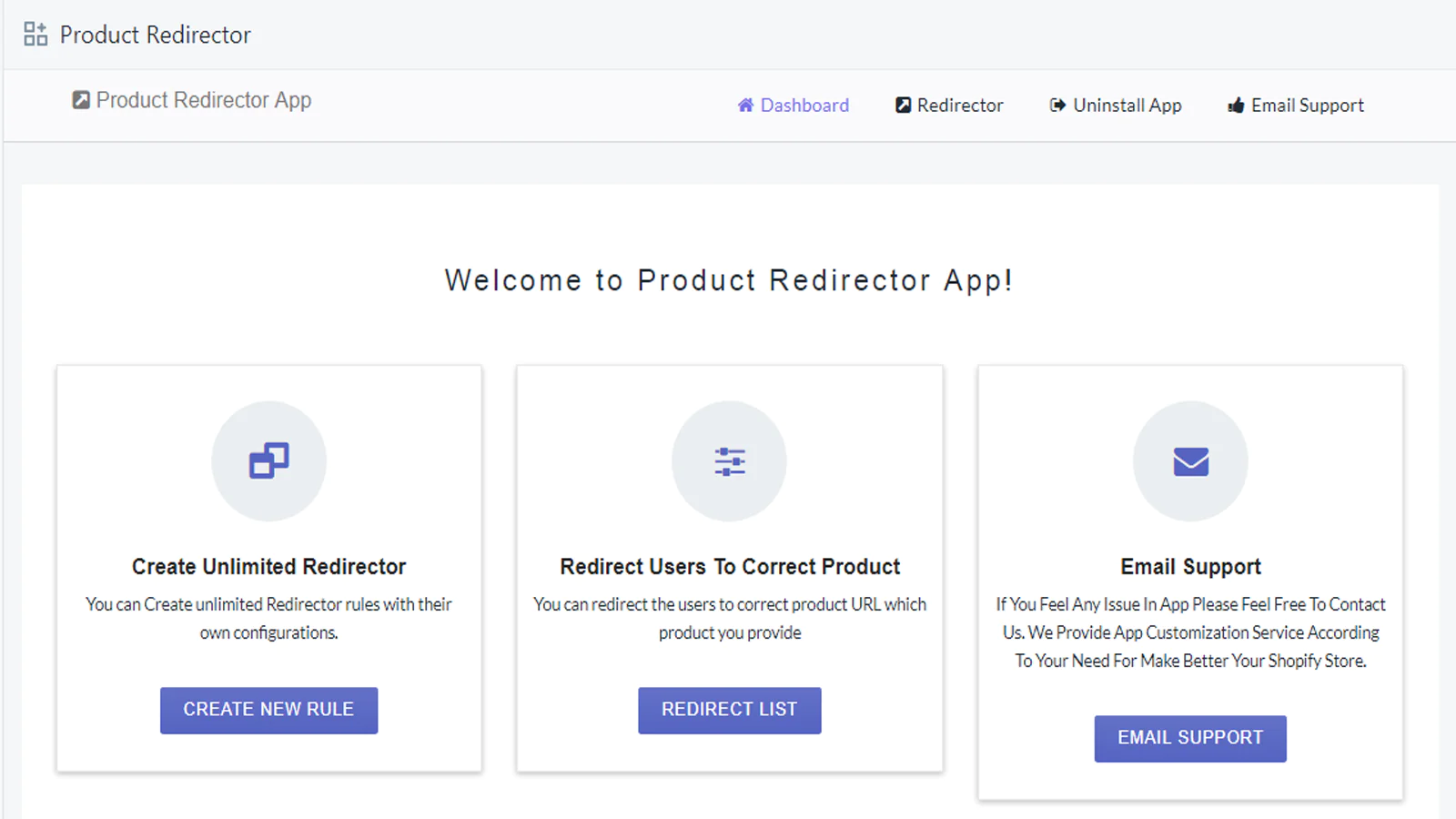Click the sign-out icon beside Uninstall App
The width and height of the screenshot is (1456, 819).
[x=1057, y=106]
